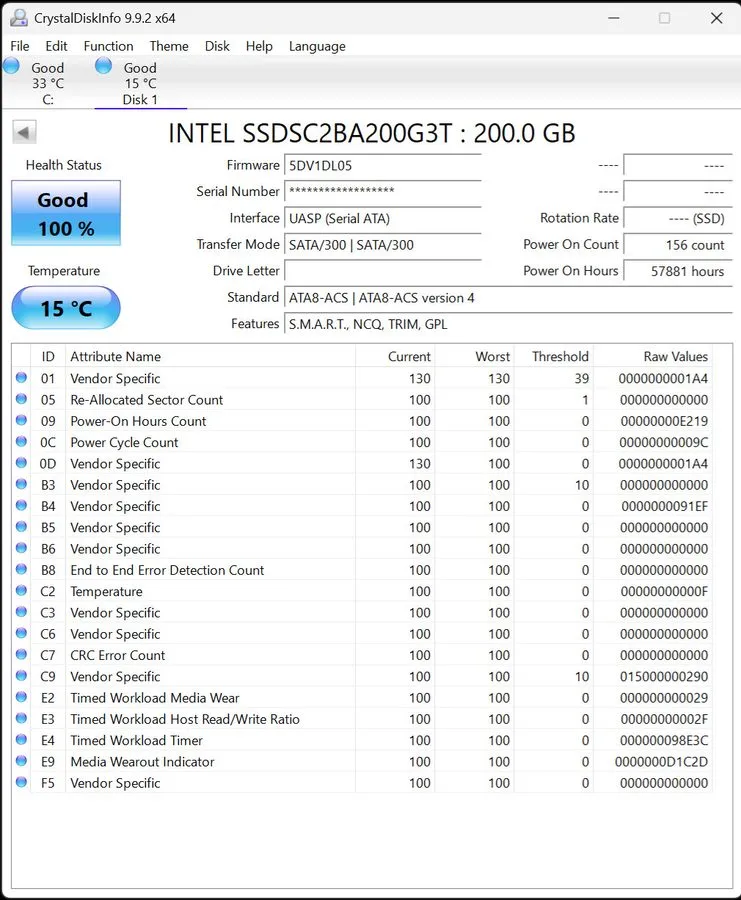Click status orb for Timed Workload Media Wear
The height and width of the screenshot is (900, 741).
point(21,697)
